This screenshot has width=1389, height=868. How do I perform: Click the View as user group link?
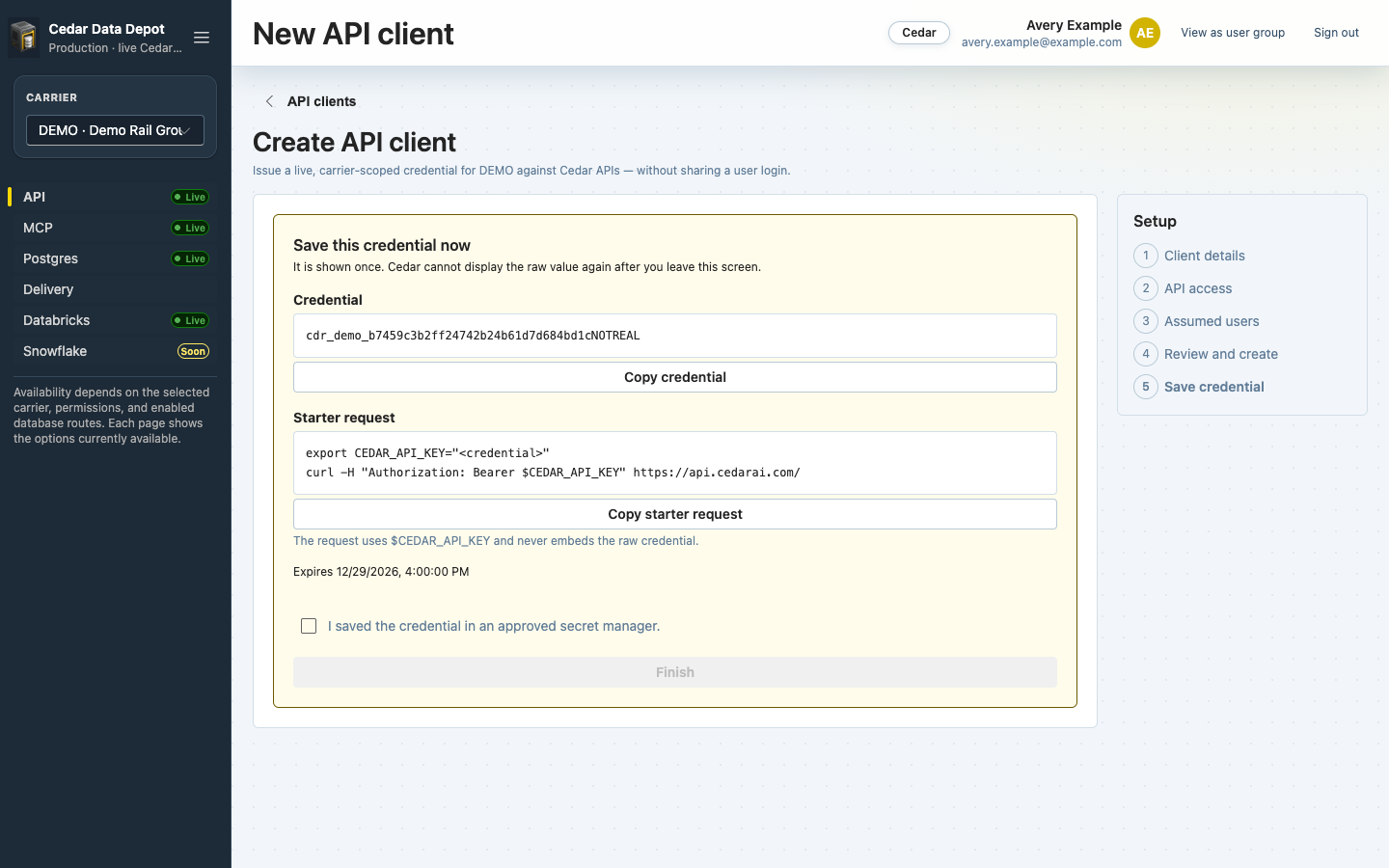(1233, 33)
